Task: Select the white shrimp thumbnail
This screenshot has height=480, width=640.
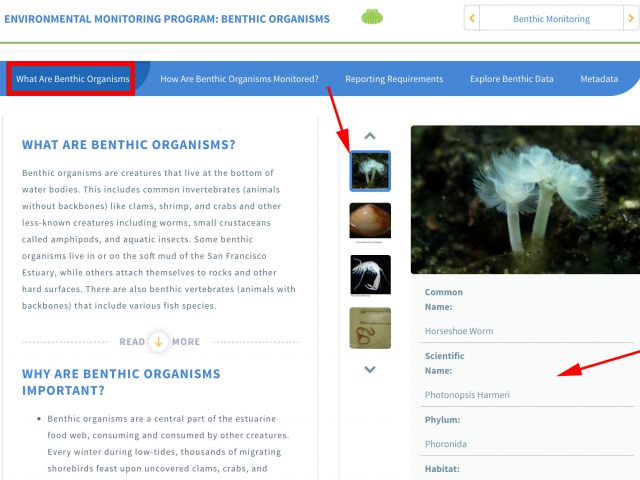Action: pos(370,275)
